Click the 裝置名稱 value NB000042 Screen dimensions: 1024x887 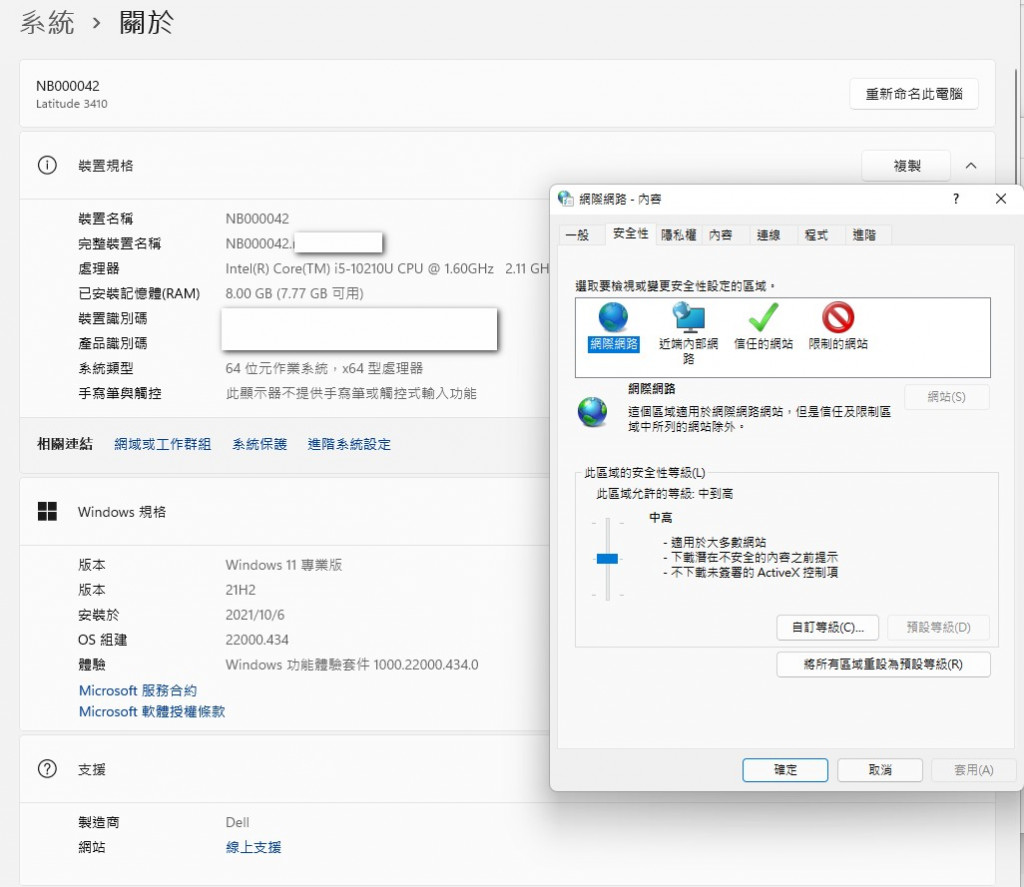[x=257, y=219]
